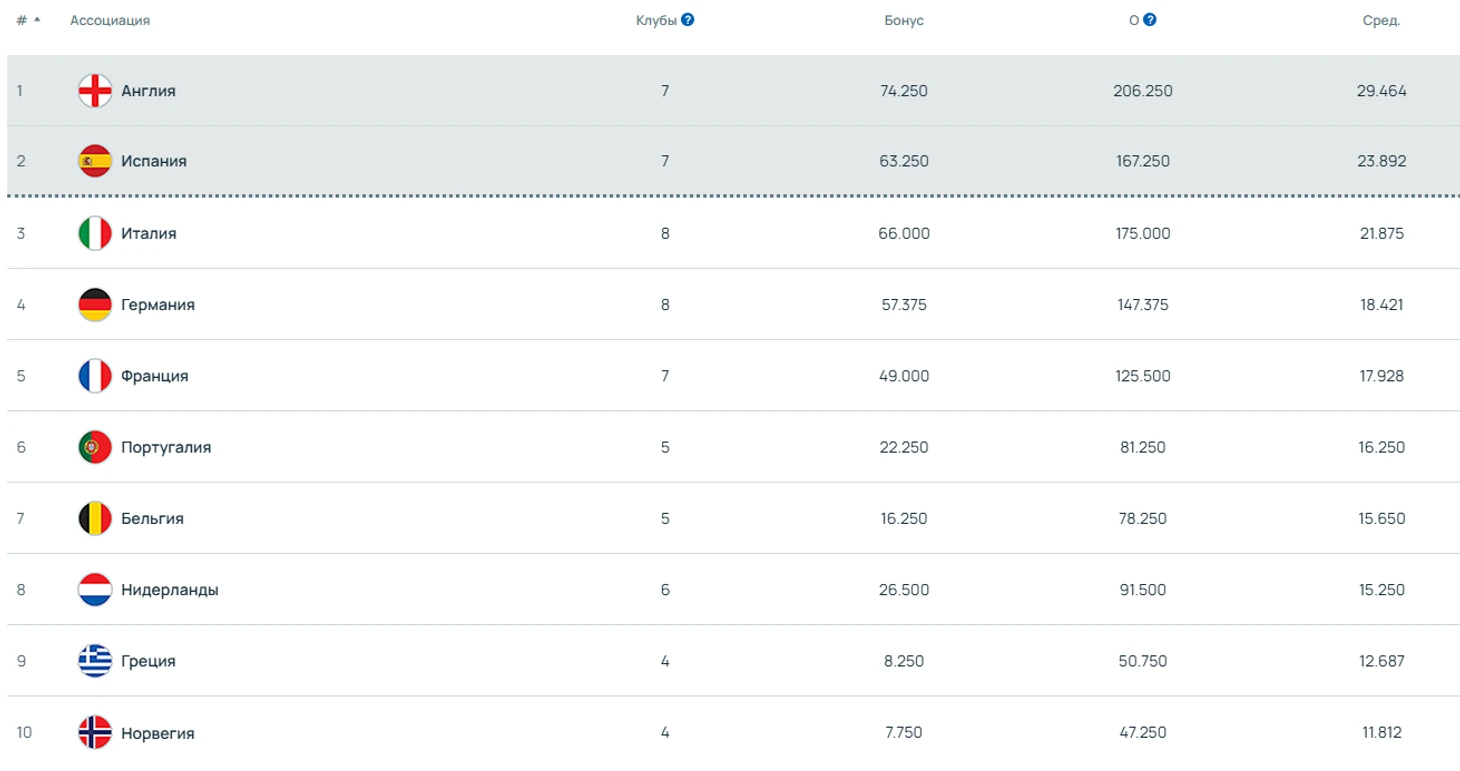Click the Portugal flag icon
Screen dimensions: 1460x771
95,447
